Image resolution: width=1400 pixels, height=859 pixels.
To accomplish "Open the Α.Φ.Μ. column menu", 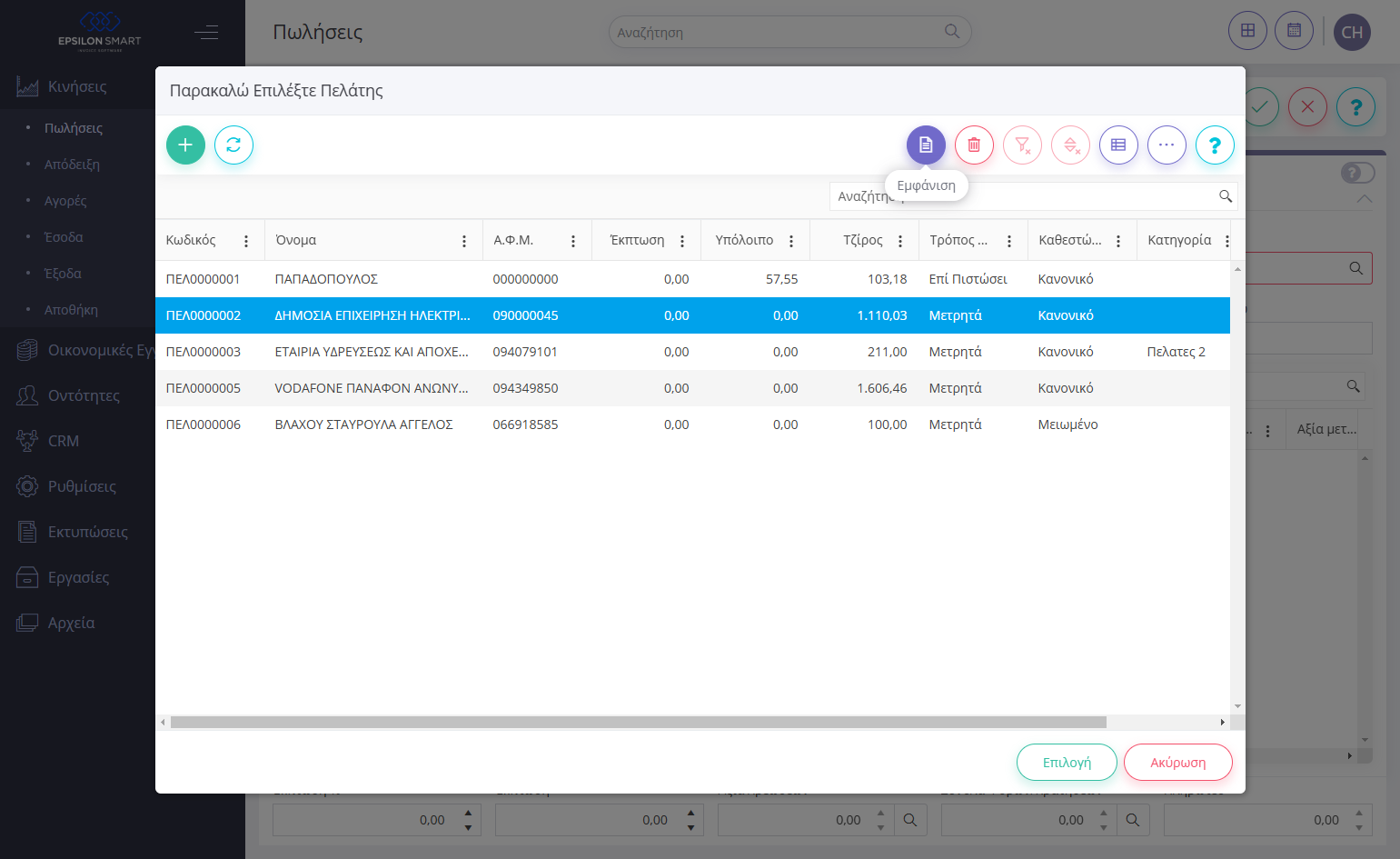I will click(573, 241).
